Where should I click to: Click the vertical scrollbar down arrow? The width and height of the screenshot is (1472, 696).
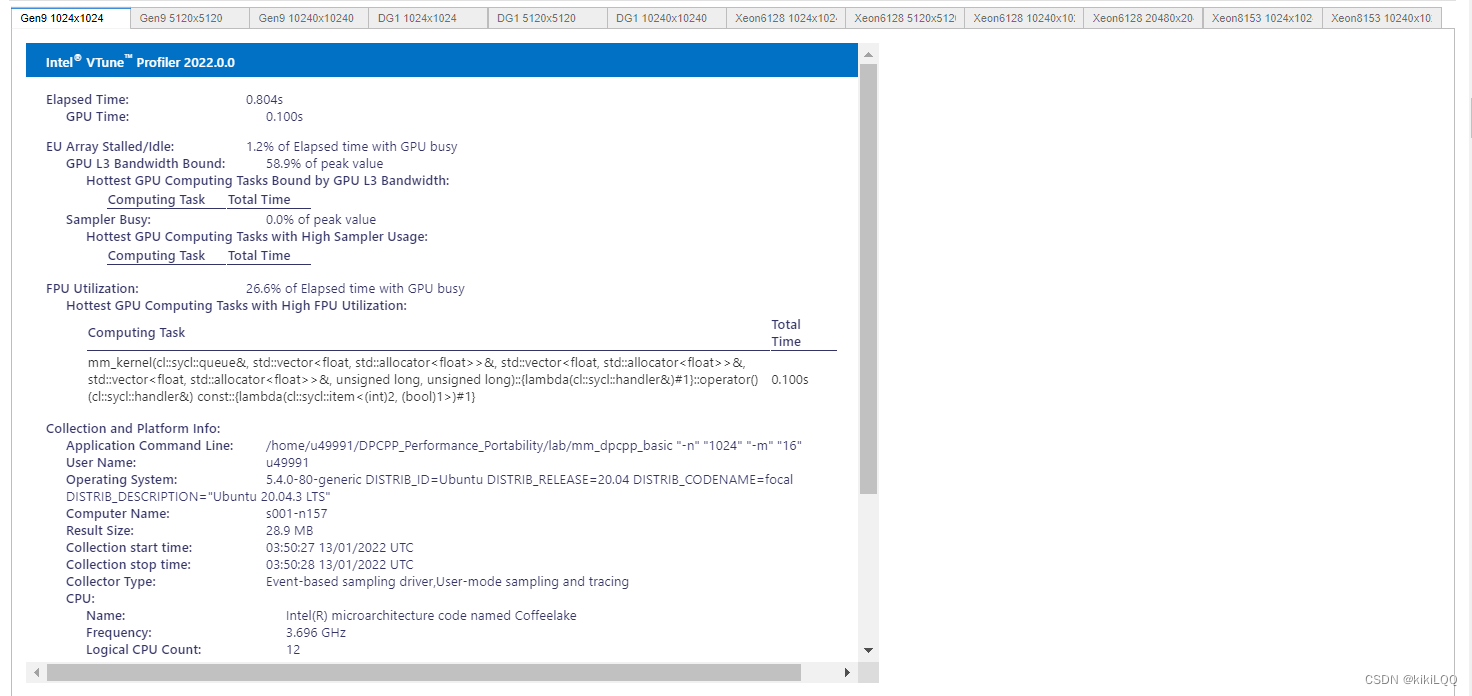868,650
